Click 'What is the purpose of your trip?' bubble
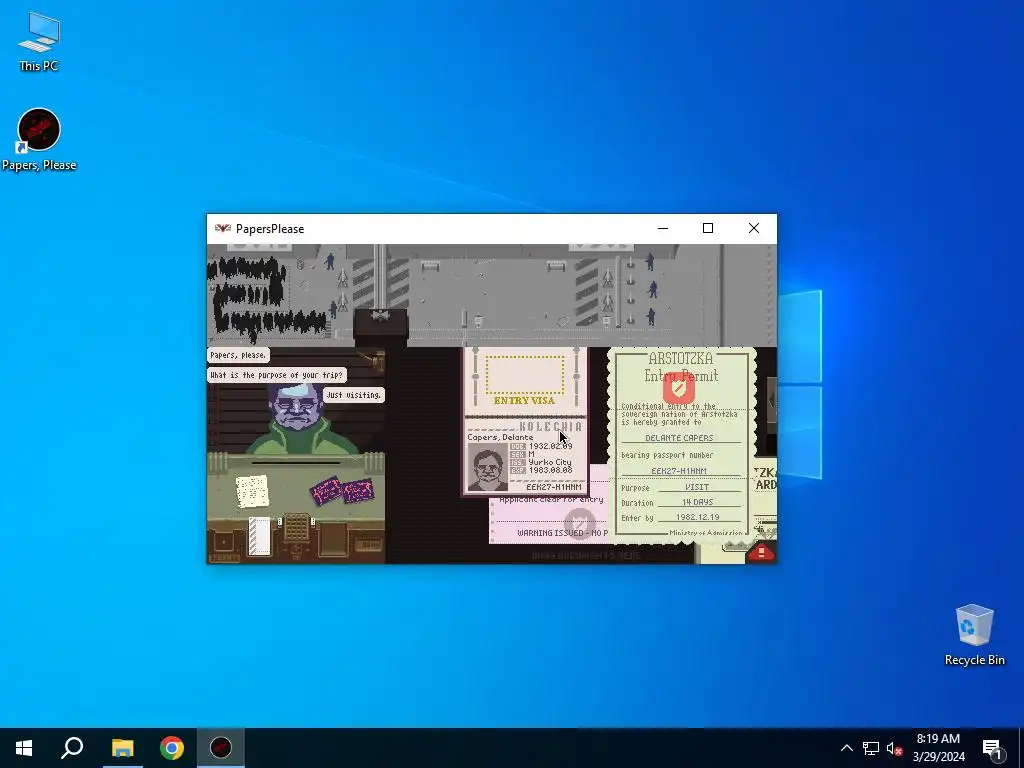 coord(276,375)
